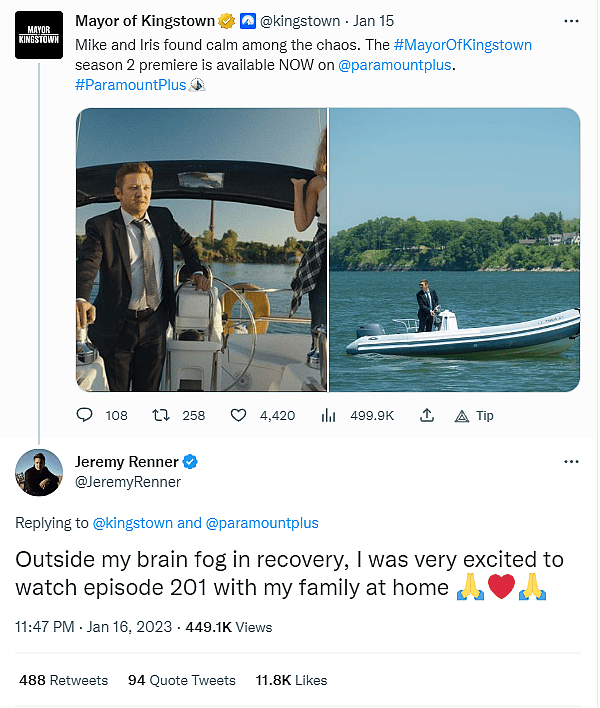Image resolution: width=600 pixels, height=708 pixels.
Task: Click the share icon on Kingstown tweet
Action: click(x=427, y=415)
